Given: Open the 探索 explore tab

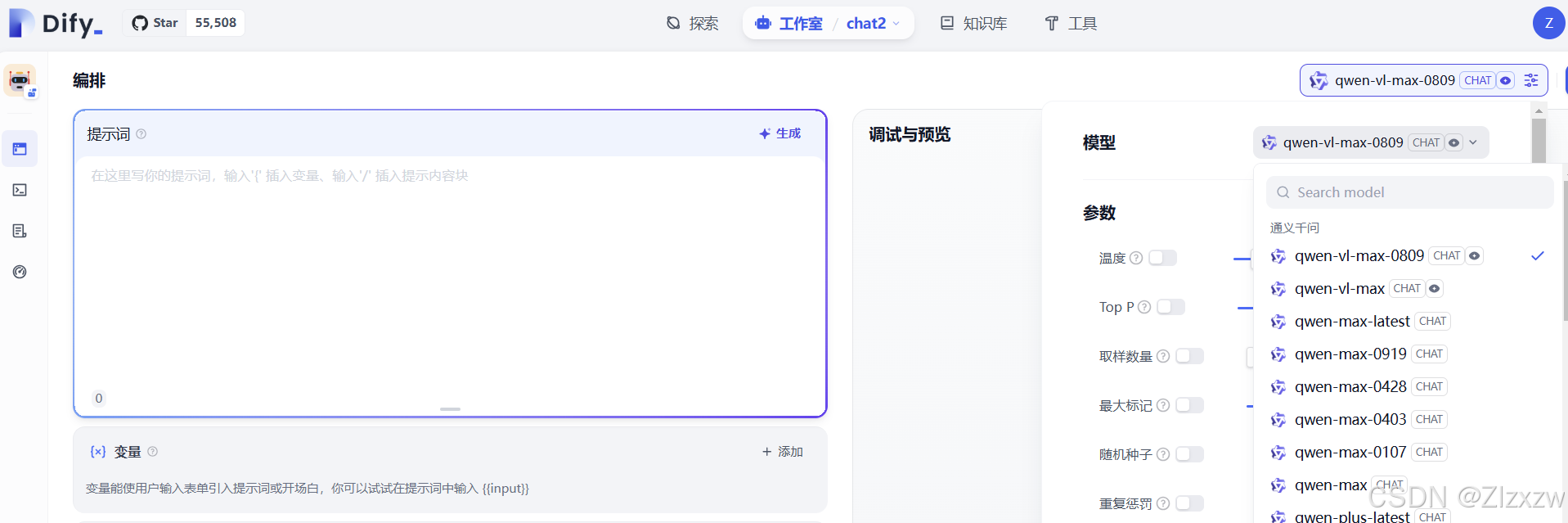Looking at the screenshot, I should (692, 23).
